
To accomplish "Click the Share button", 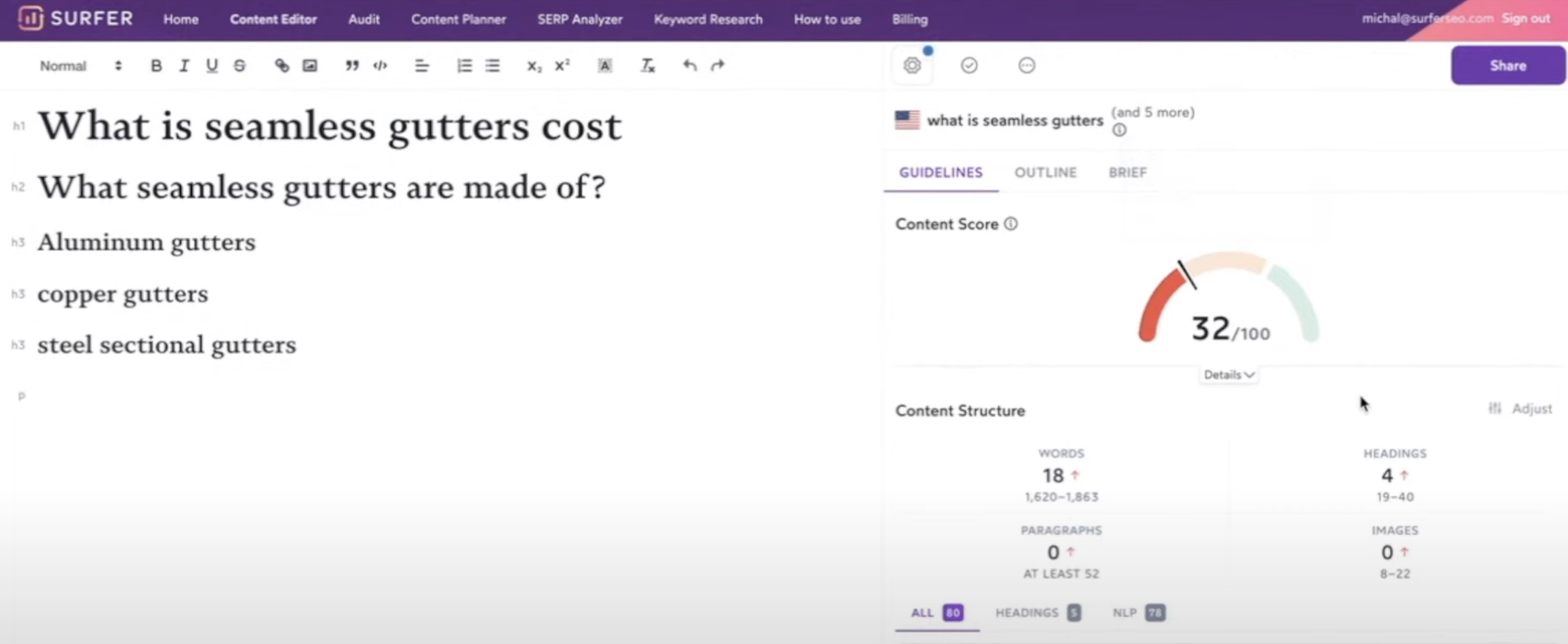I will click(x=1507, y=66).
